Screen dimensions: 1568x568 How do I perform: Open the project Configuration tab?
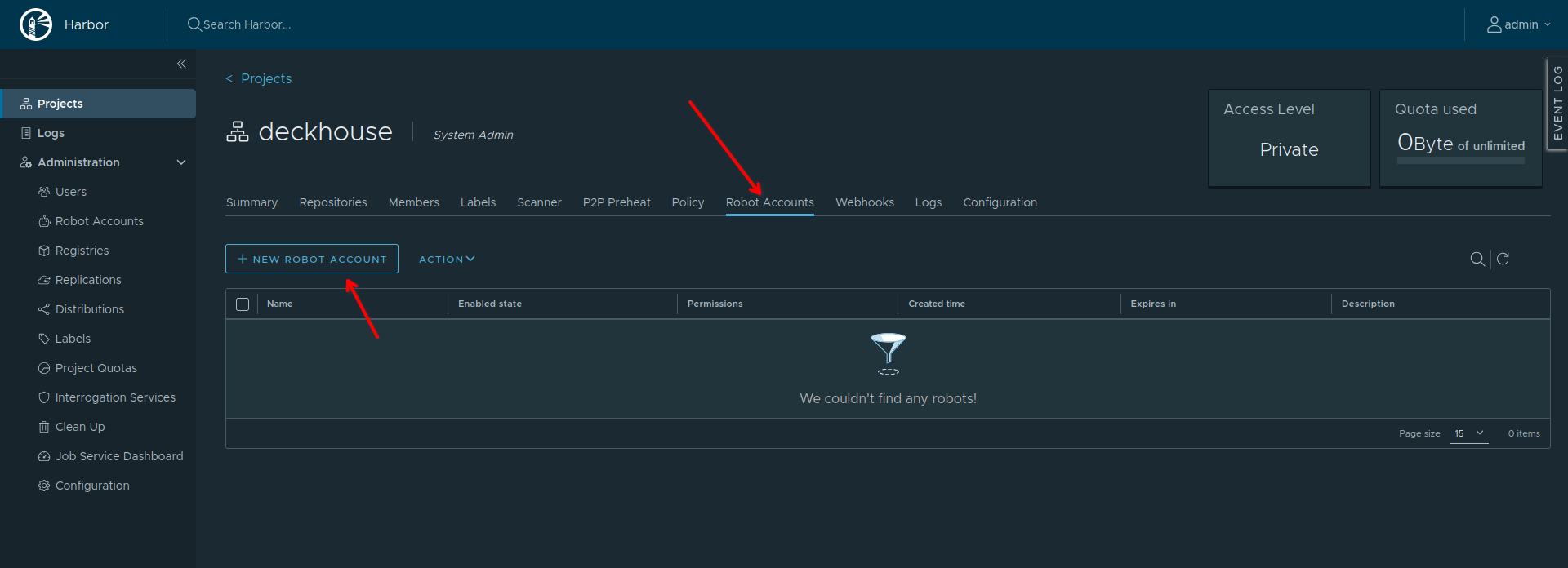(x=1000, y=202)
